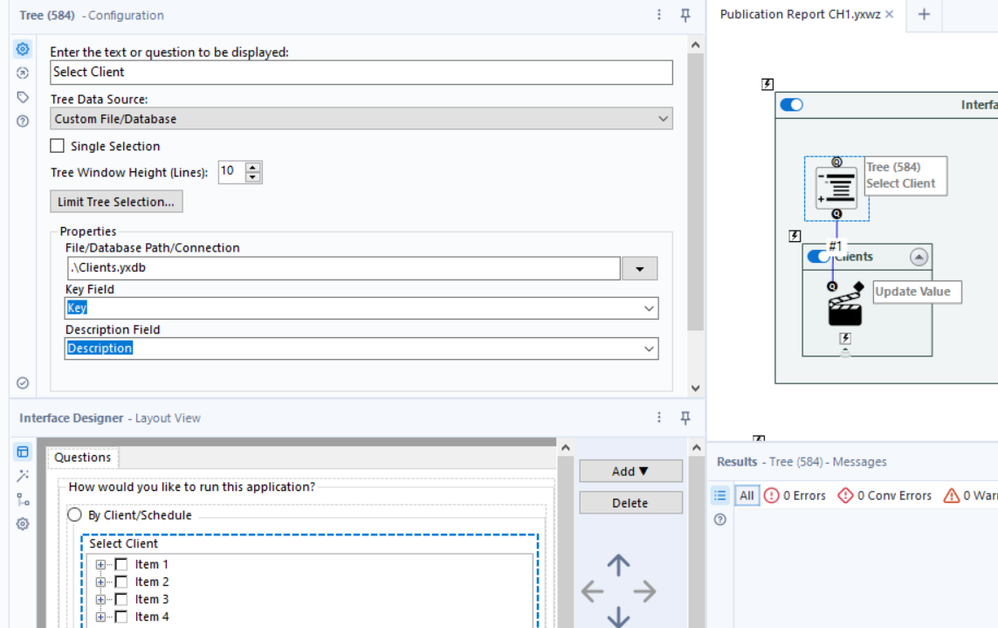Image resolution: width=998 pixels, height=628 pixels.
Task: Click the Tree (584) Select Client annotation
Action: pyautogui.click(x=905, y=176)
